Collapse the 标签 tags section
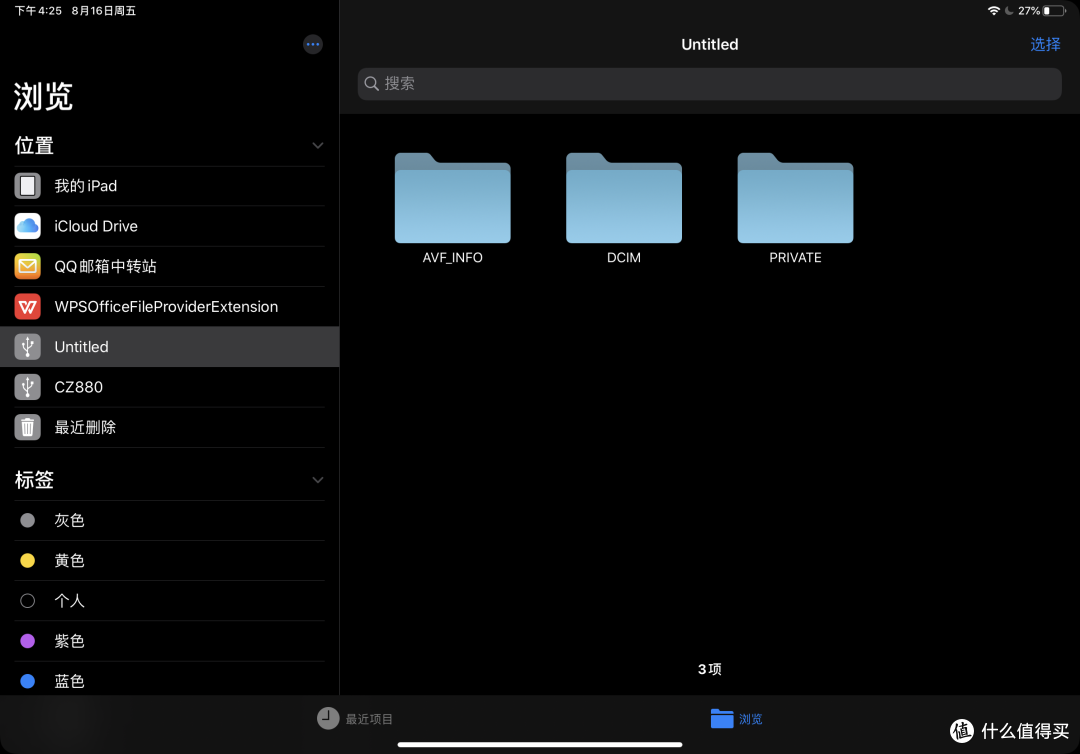The height and width of the screenshot is (754, 1080). click(318, 480)
